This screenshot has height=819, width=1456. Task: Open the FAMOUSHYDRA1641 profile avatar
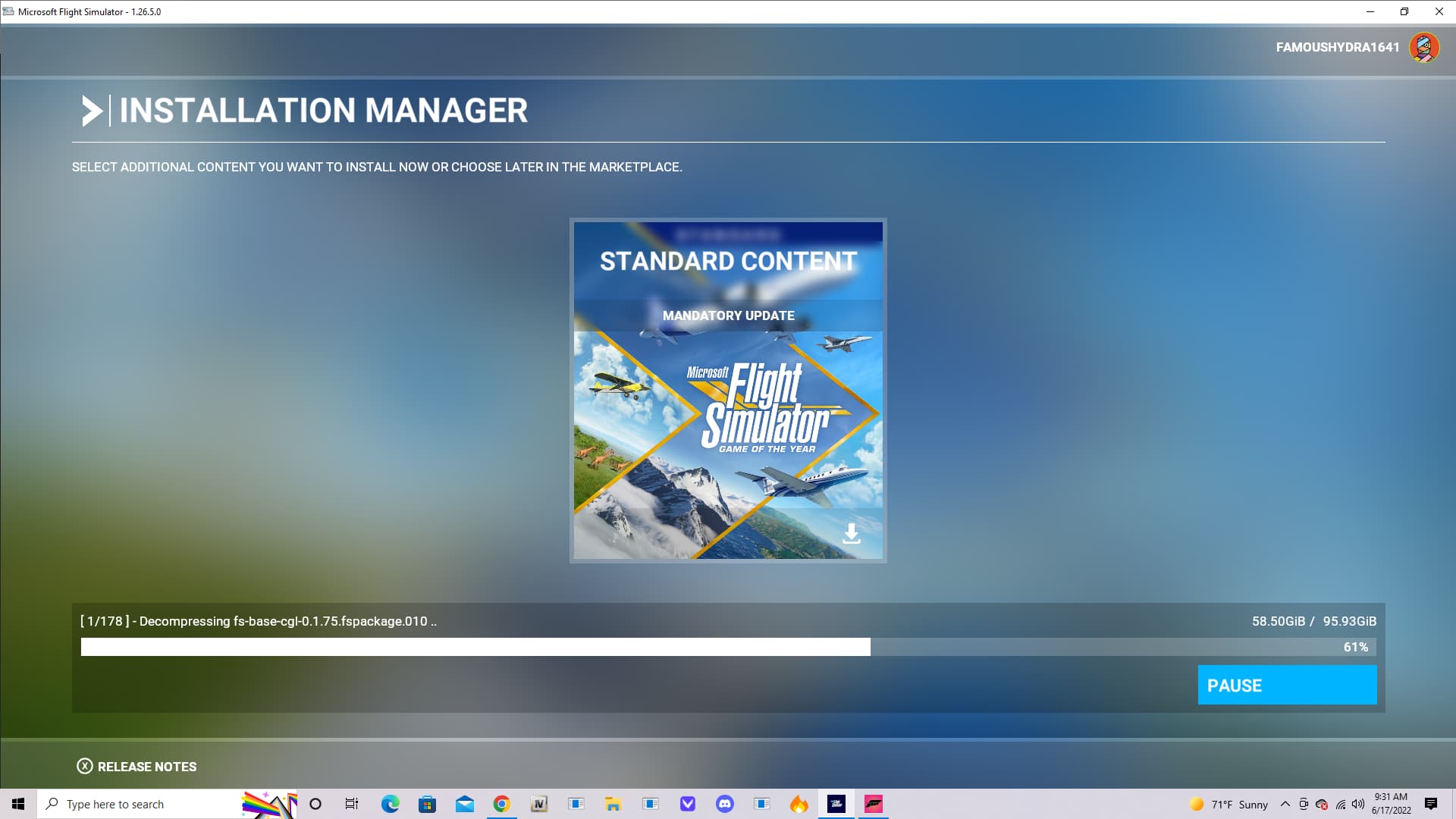[1423, 47]
